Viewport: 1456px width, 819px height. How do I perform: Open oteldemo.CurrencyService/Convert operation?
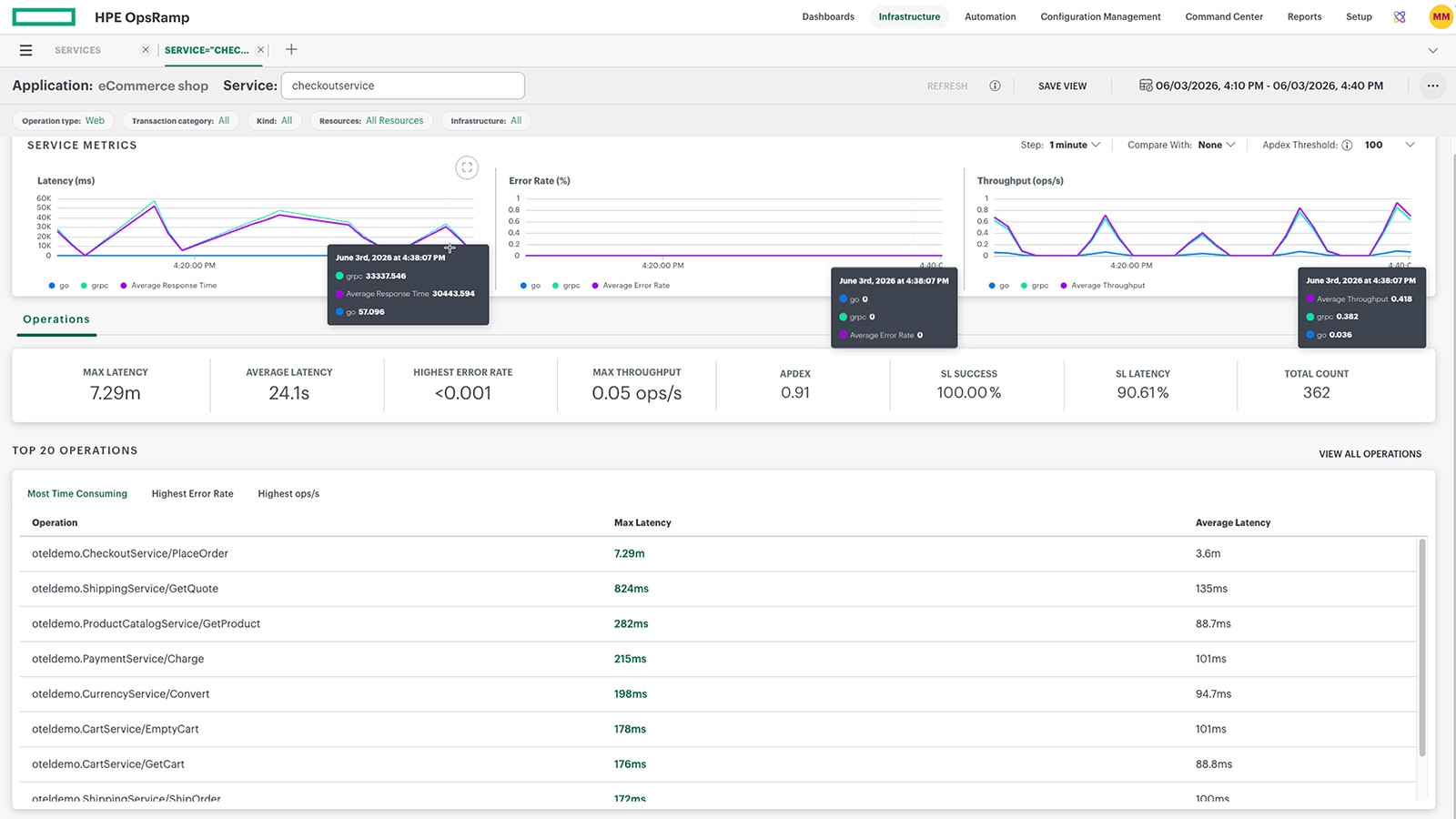tap(120, 693)
